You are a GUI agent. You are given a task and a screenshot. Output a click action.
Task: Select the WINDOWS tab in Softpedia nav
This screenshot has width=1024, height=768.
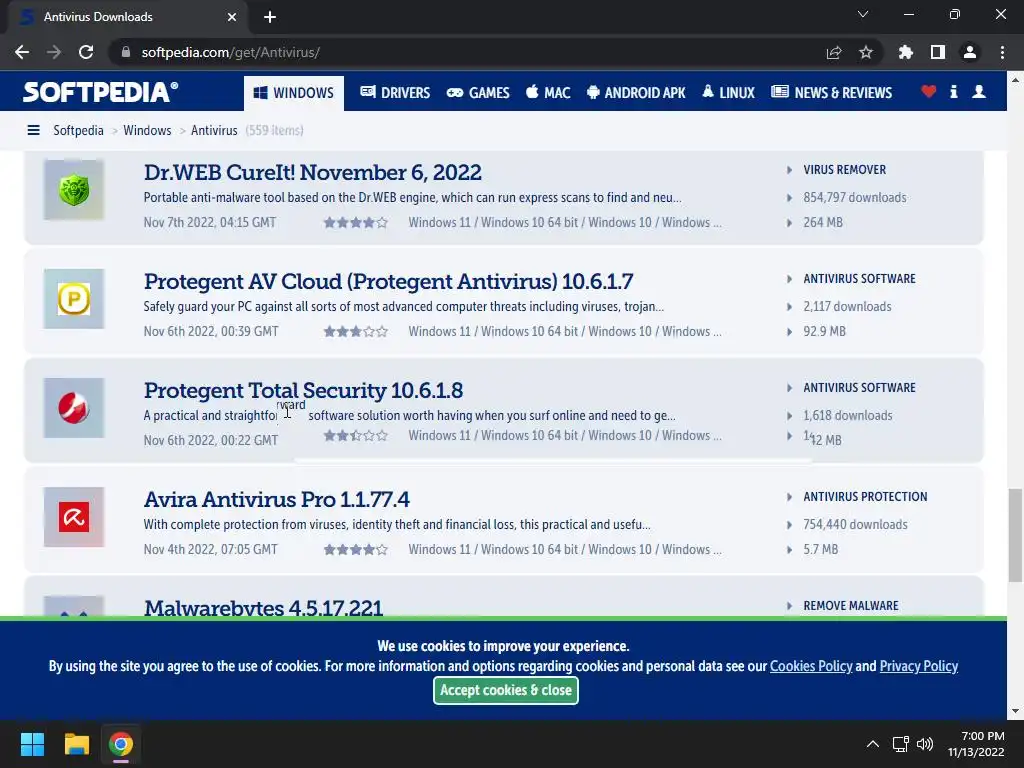pyautogui.click(x=294, y=93)
